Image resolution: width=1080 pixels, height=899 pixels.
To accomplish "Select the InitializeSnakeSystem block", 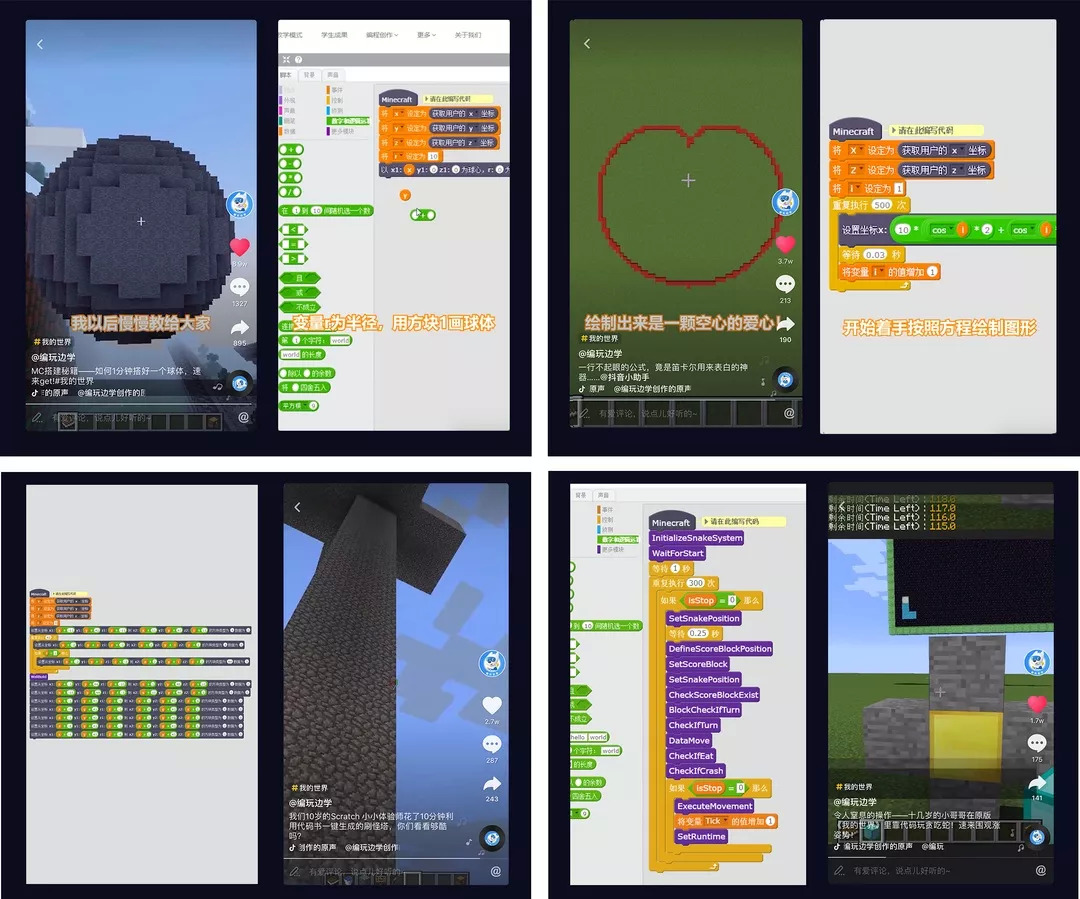I will pyautogui.click(x=697, y=538).
